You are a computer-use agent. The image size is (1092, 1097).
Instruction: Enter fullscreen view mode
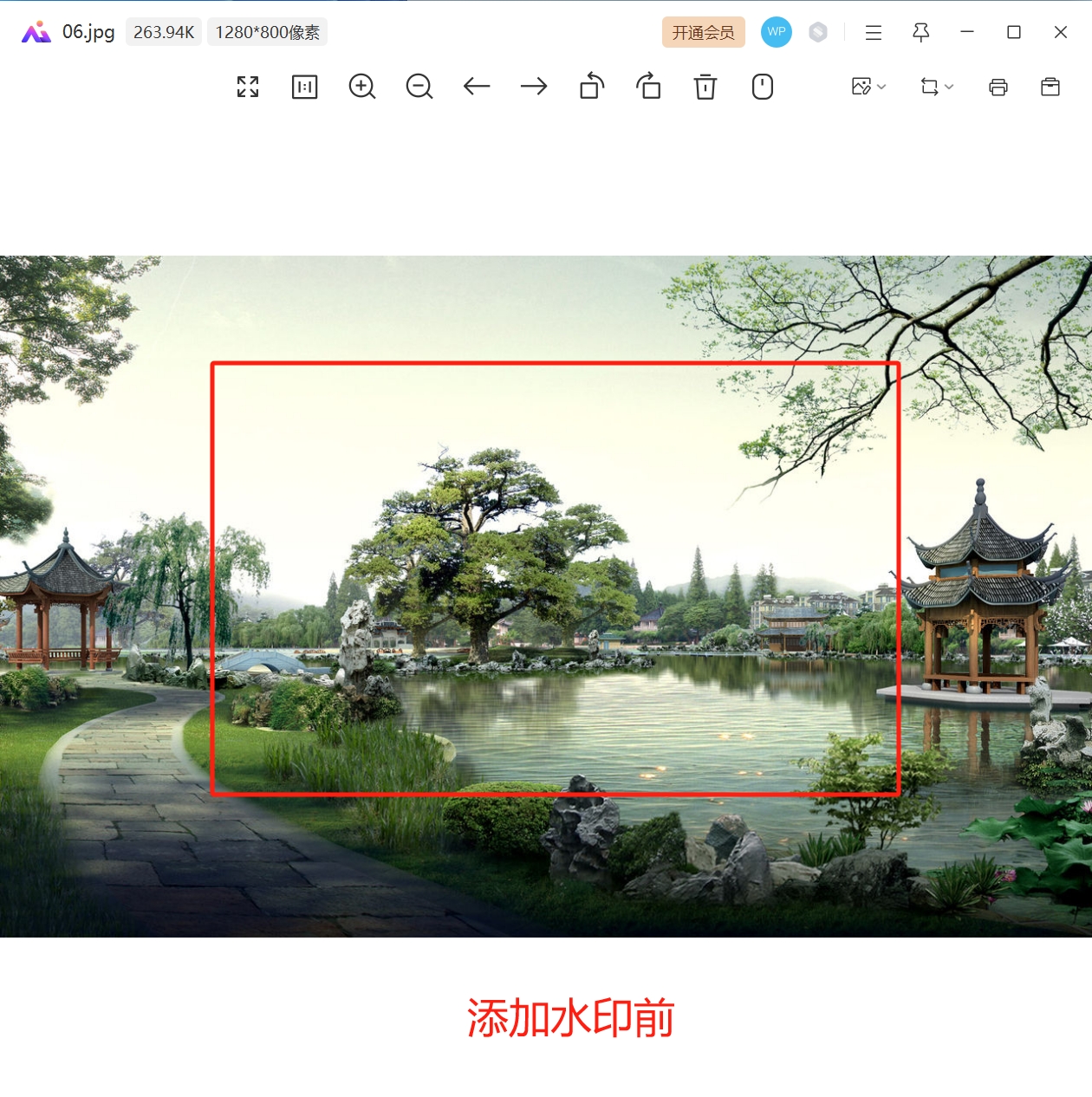point(248,87)
